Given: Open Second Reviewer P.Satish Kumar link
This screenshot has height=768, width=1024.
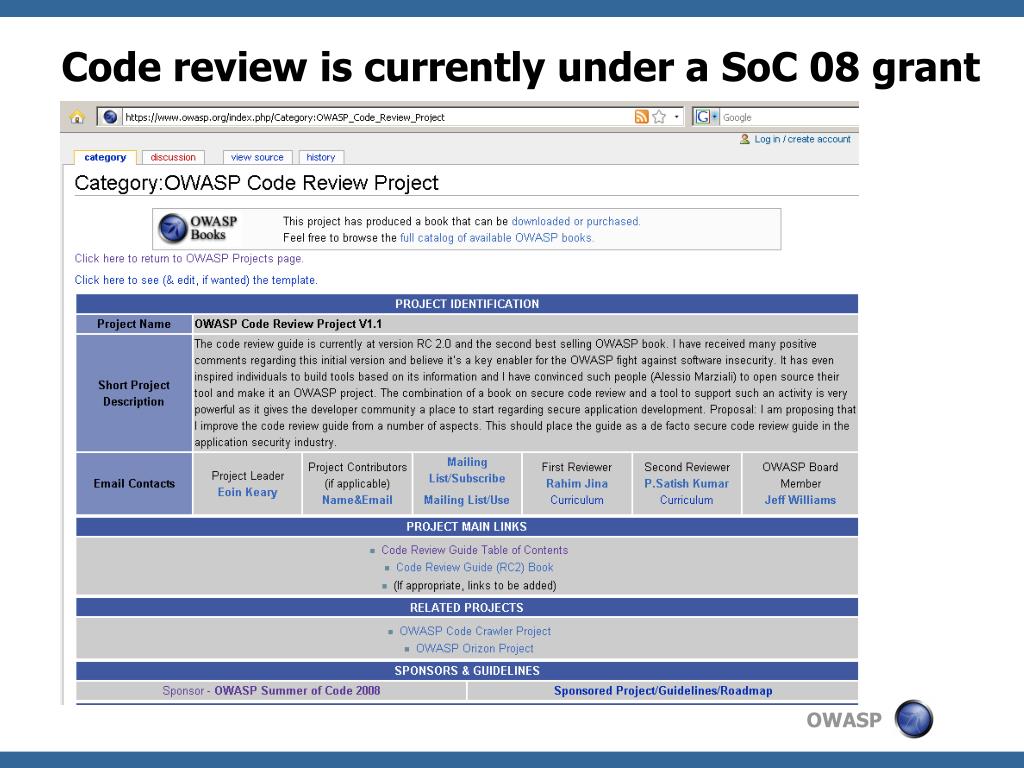Looking at the screenshot, I should click(x=686, y=484).
